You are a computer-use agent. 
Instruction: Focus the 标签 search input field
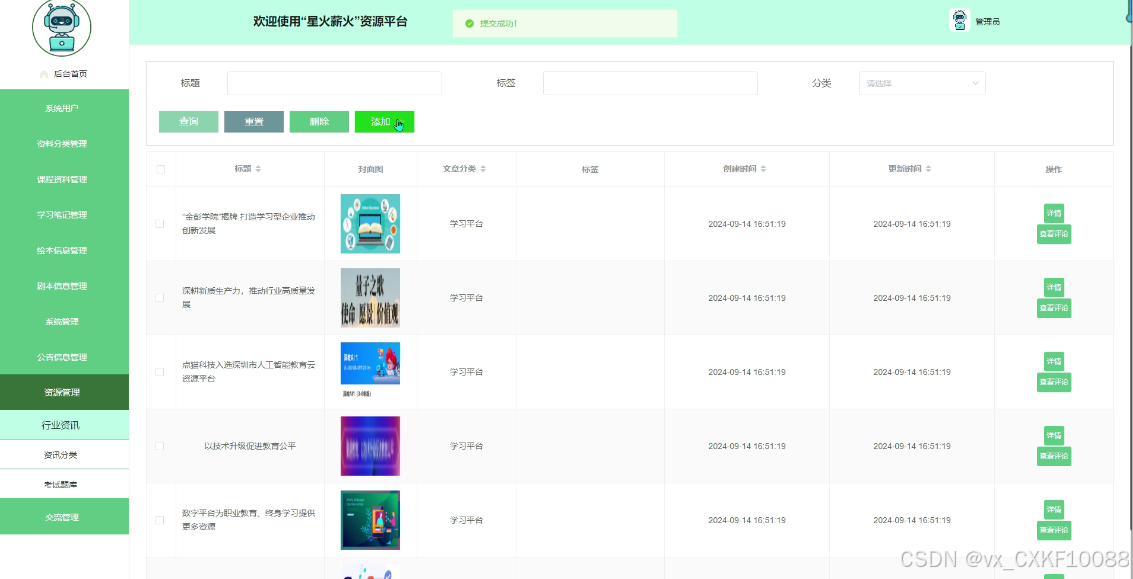click(x=650, y=83)
